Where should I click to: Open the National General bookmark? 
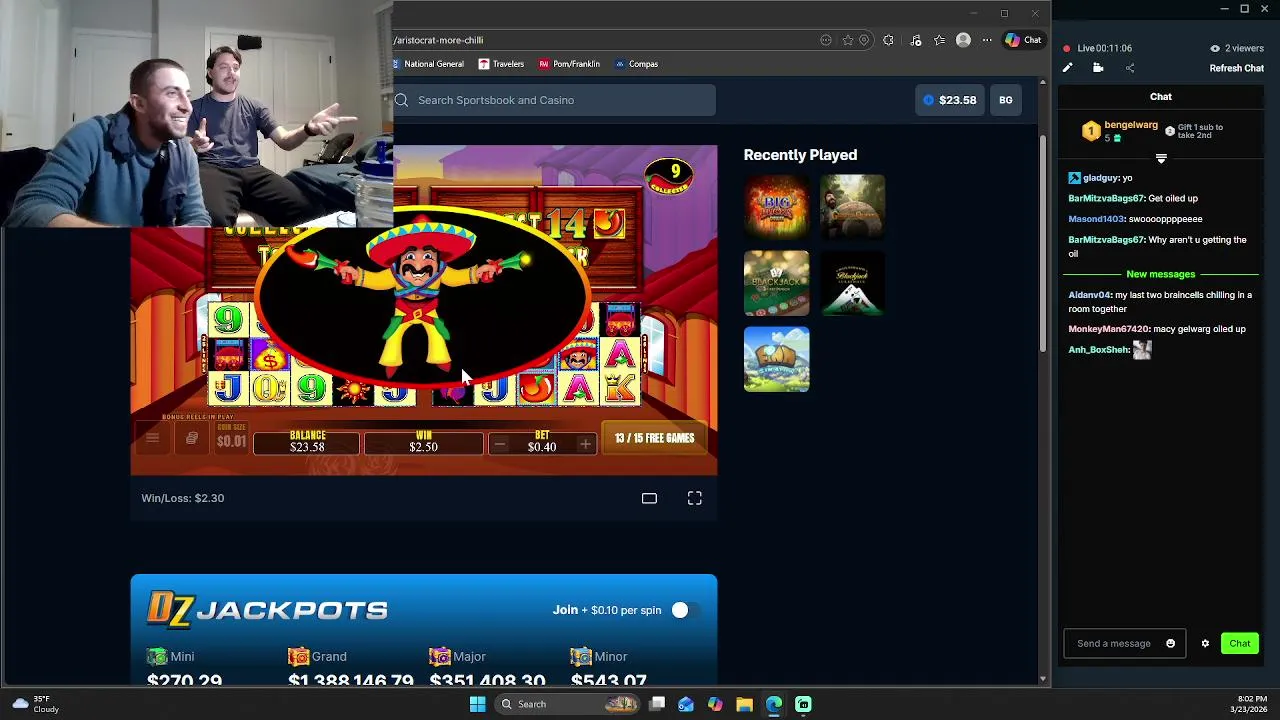coord(427,64)
